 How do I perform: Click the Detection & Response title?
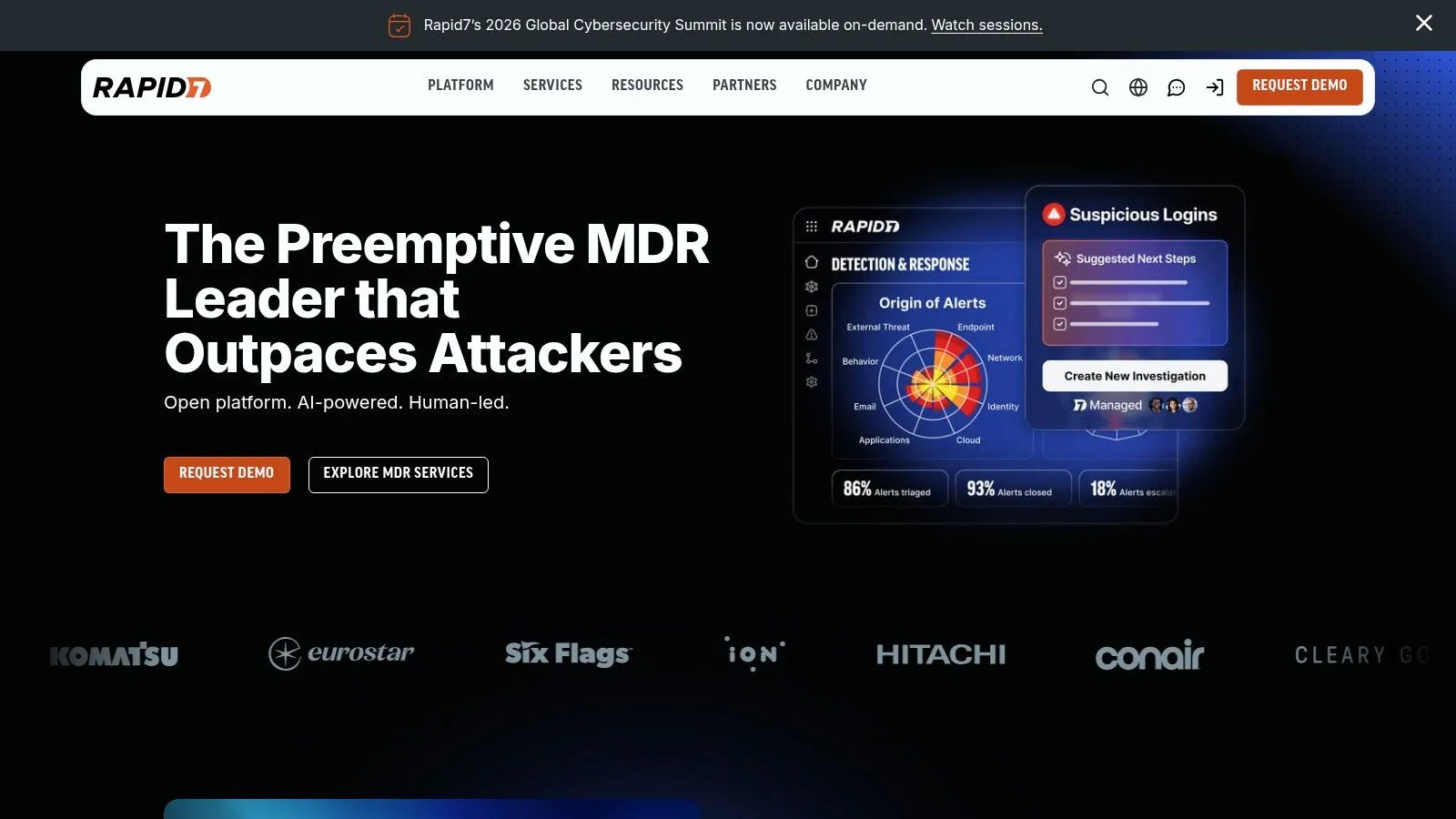(900, 265)
